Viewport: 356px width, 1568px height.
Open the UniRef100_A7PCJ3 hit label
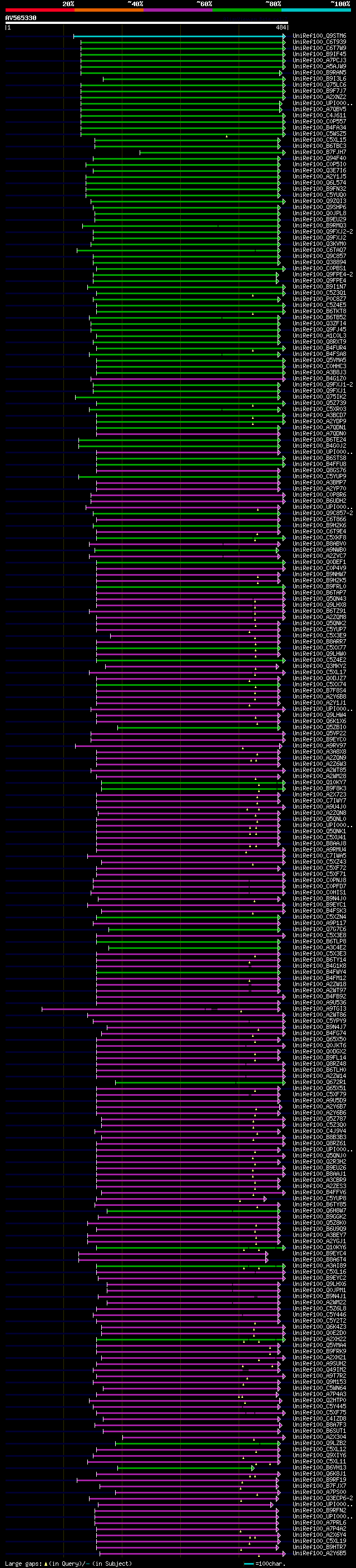pyautogui.click(x=319, y=60)
